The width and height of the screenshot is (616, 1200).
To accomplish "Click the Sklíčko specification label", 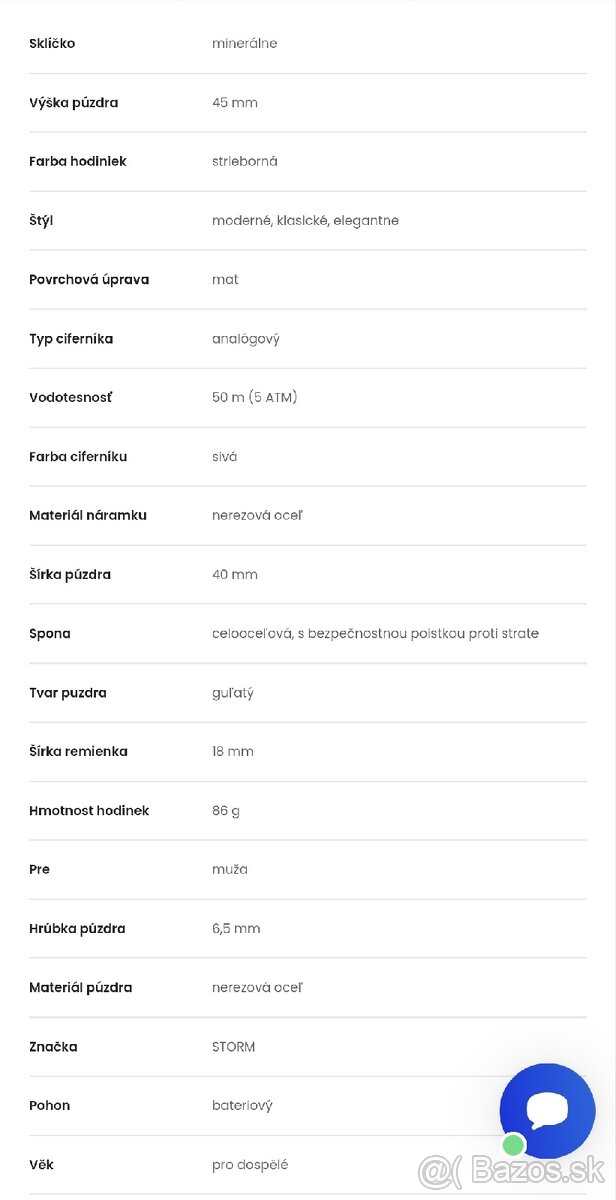I will (x=52, y=44).
